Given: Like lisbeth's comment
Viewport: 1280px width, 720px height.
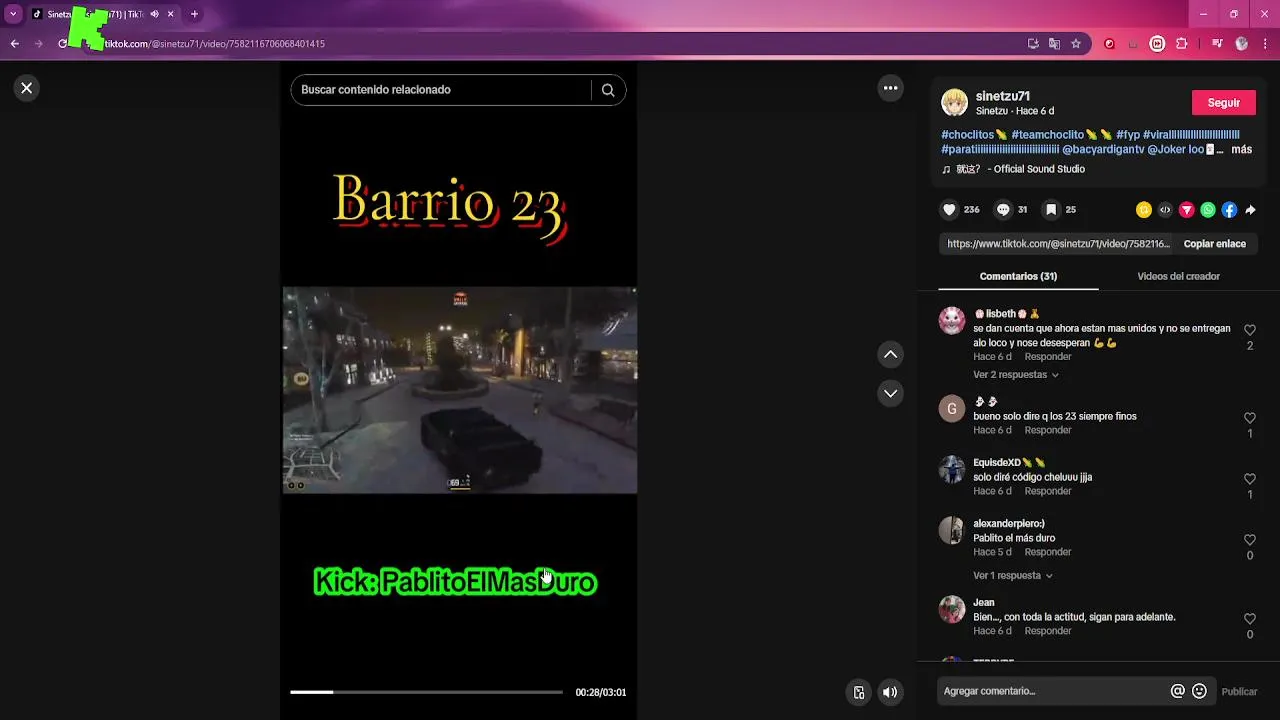Looking at the screenshot, I should tap(1250, 330).
